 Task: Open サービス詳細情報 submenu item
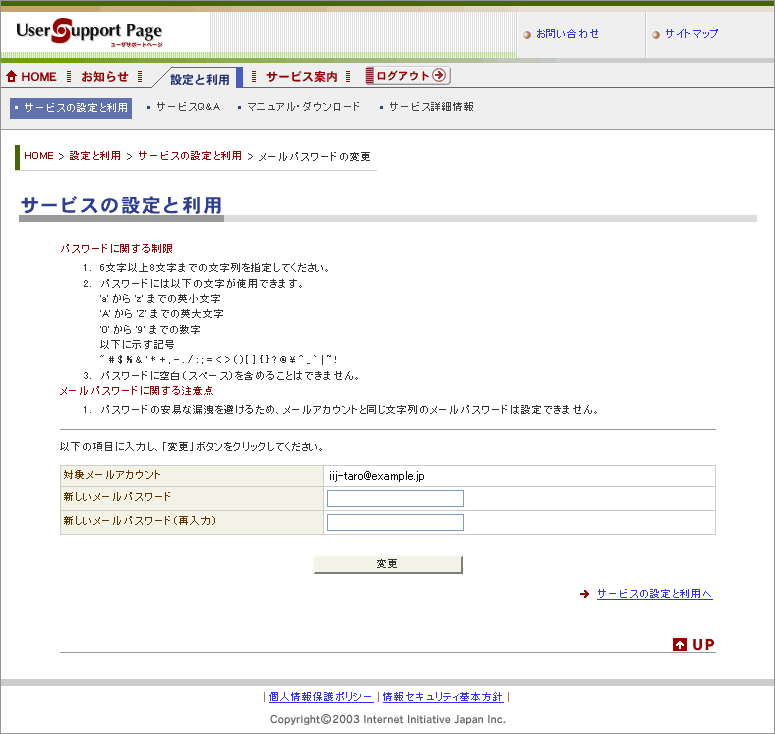pos(431,107)
